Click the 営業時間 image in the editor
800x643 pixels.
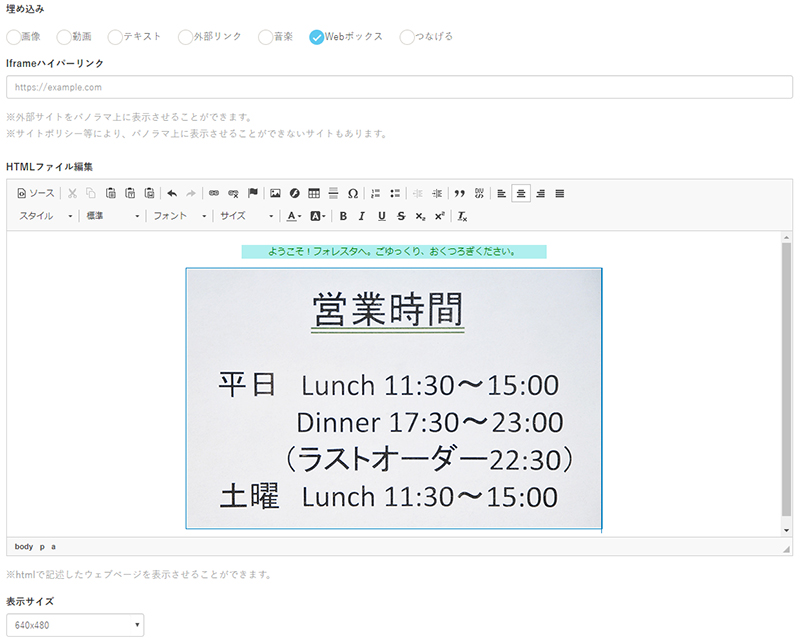[x=393, y=398]
